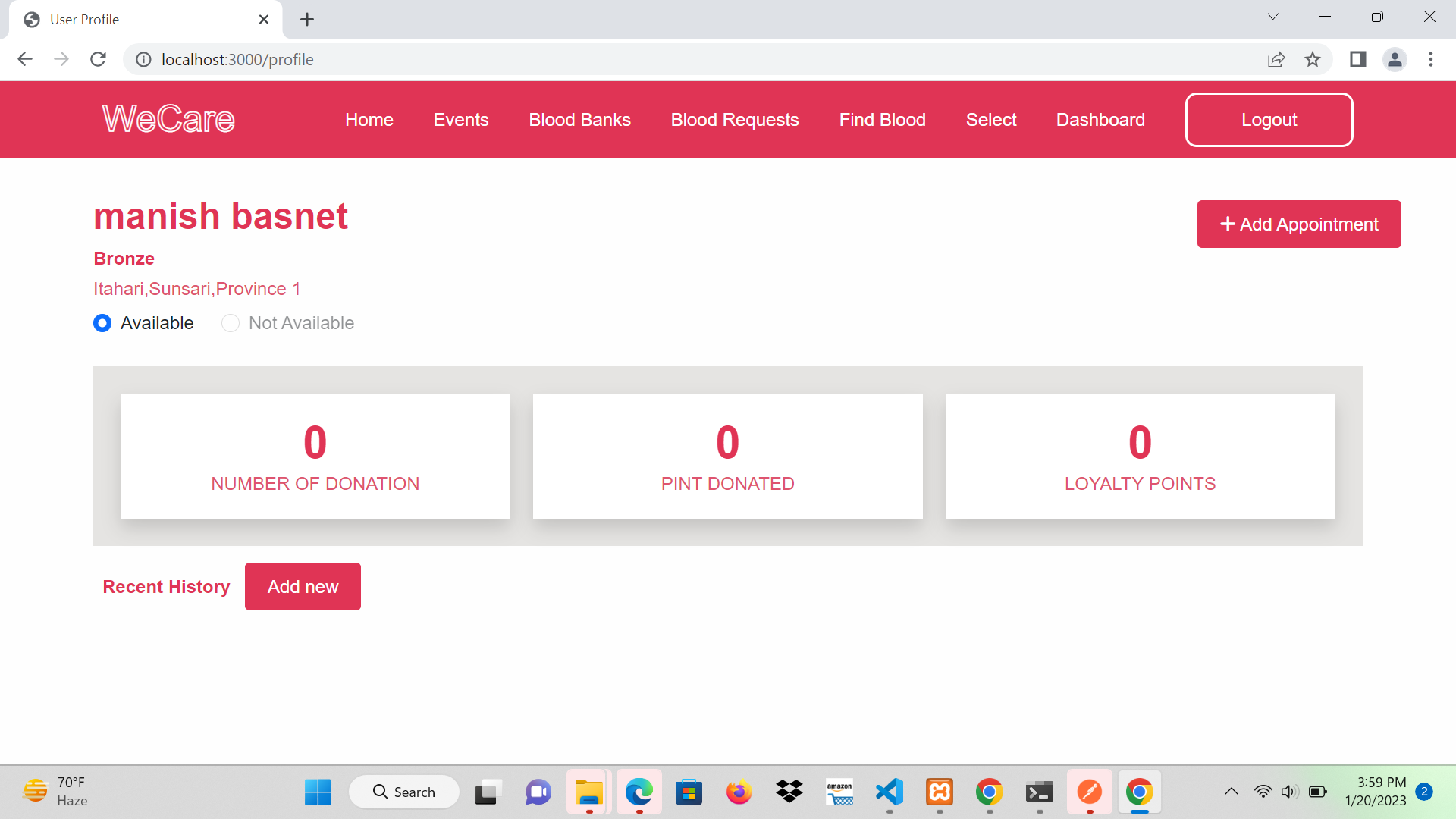
Task: Open the browser side panel icon
Action: point(1357,59)
